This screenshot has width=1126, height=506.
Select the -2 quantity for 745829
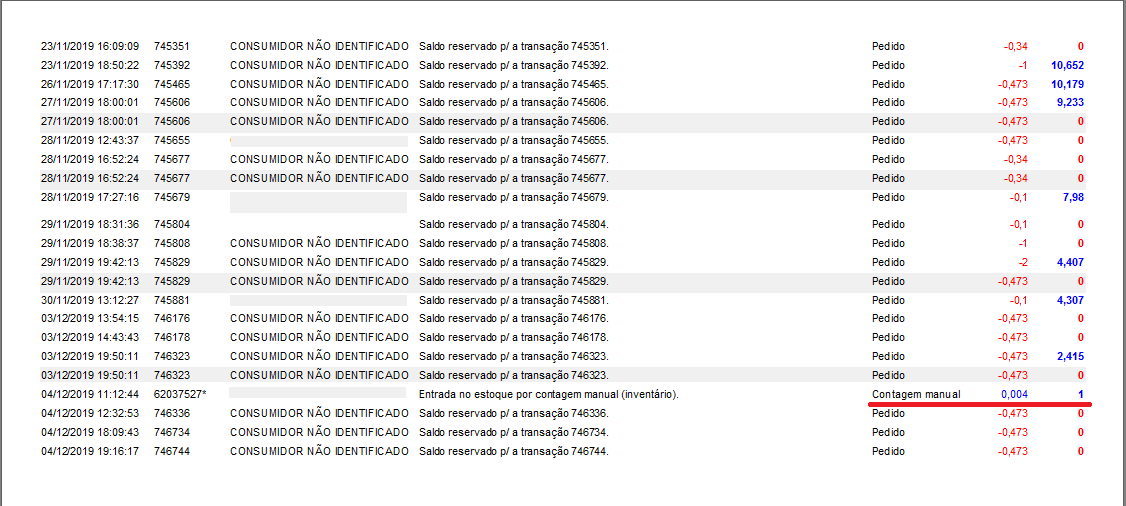click(x=1023, y=262)
